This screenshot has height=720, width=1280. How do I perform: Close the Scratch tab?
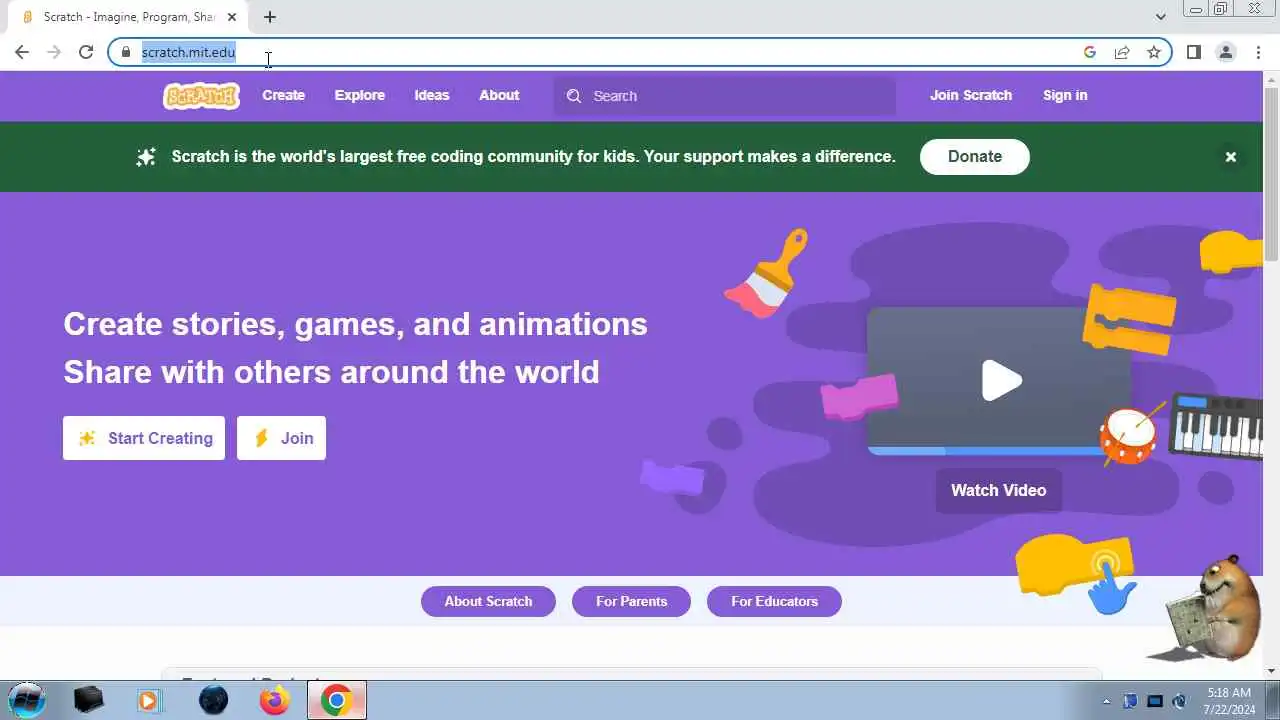tap(233, 17)
